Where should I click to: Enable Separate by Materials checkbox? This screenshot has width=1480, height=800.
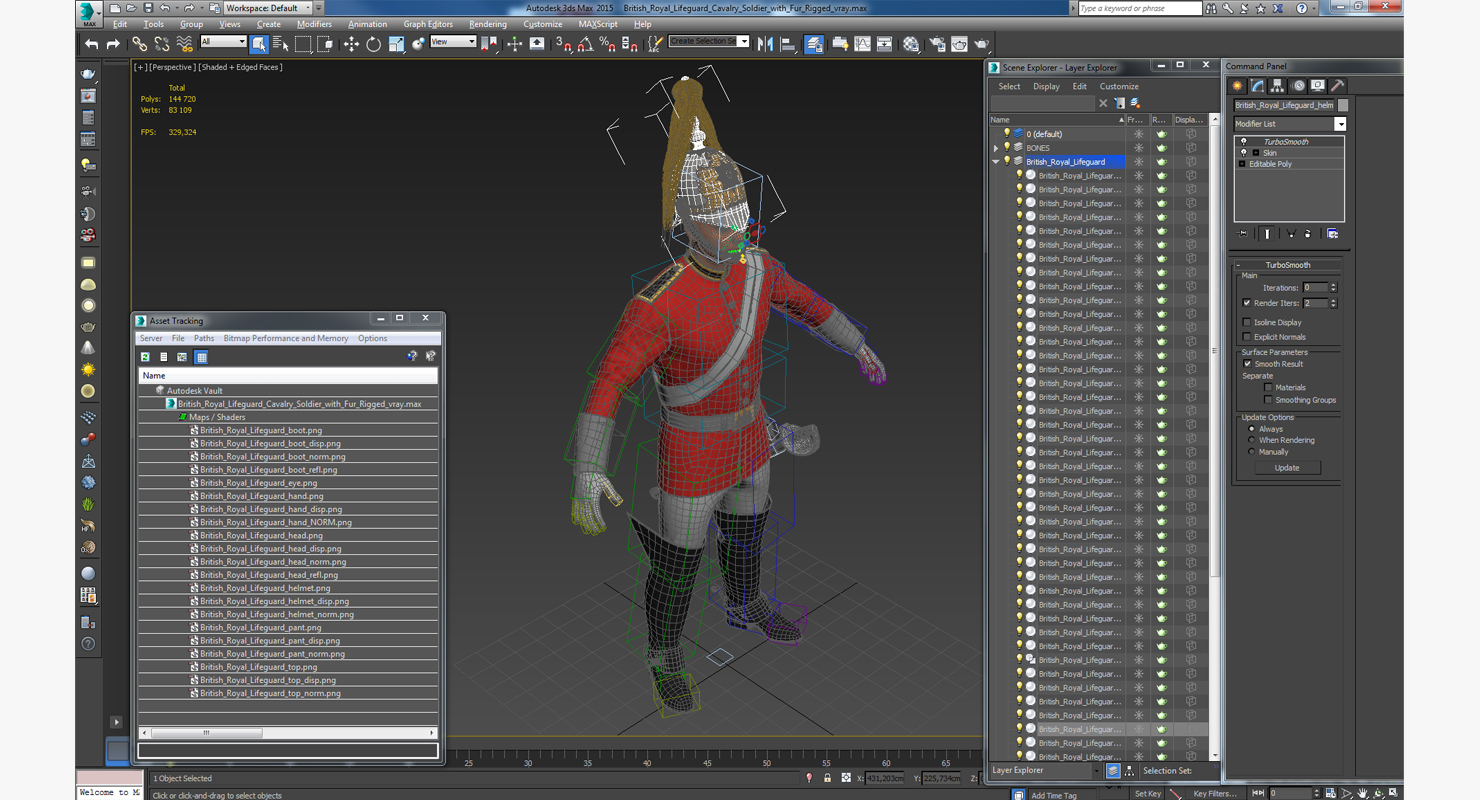click(x=1268, y=388)
